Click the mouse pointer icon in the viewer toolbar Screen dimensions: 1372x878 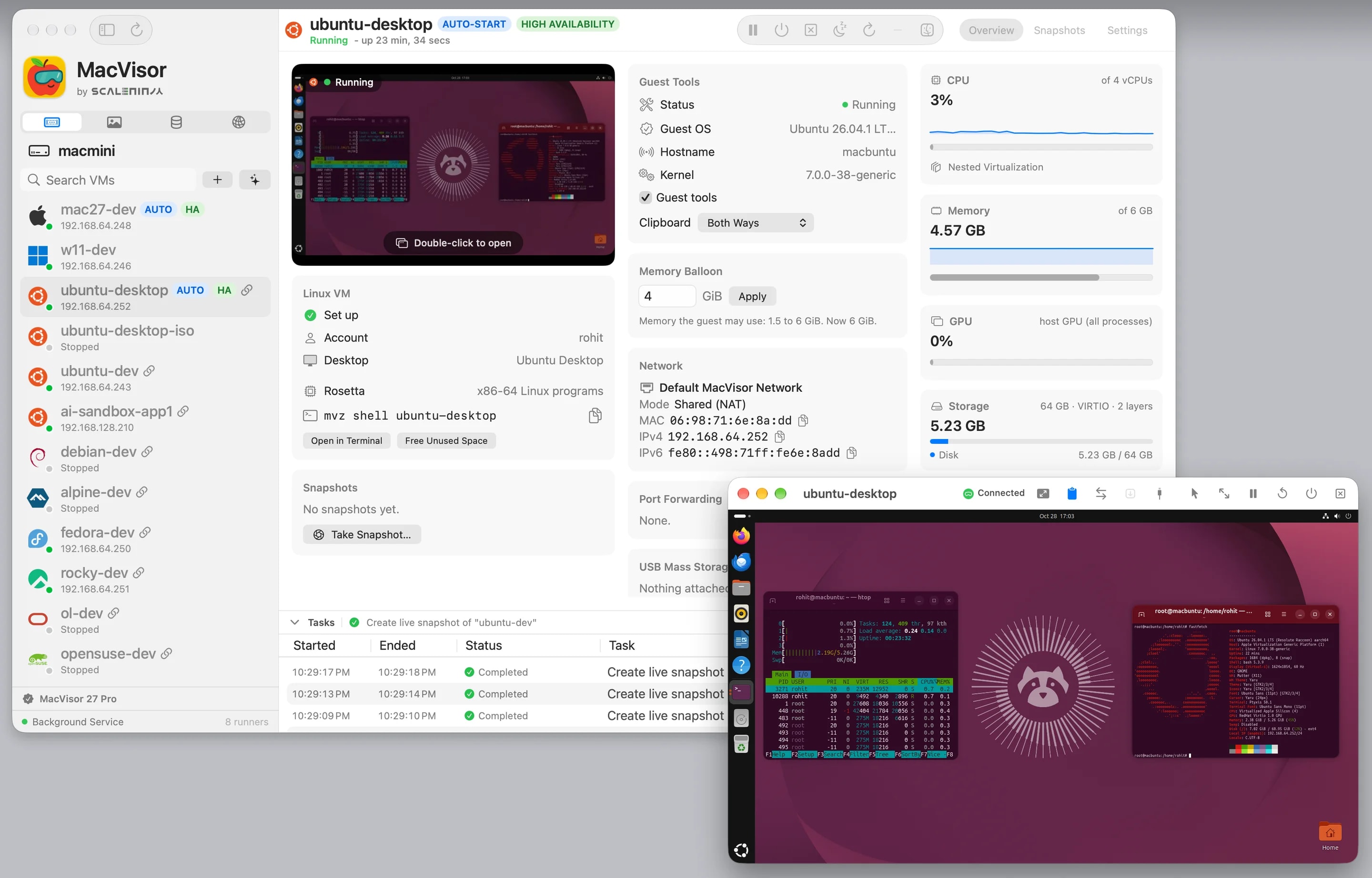click(1195, 494)
